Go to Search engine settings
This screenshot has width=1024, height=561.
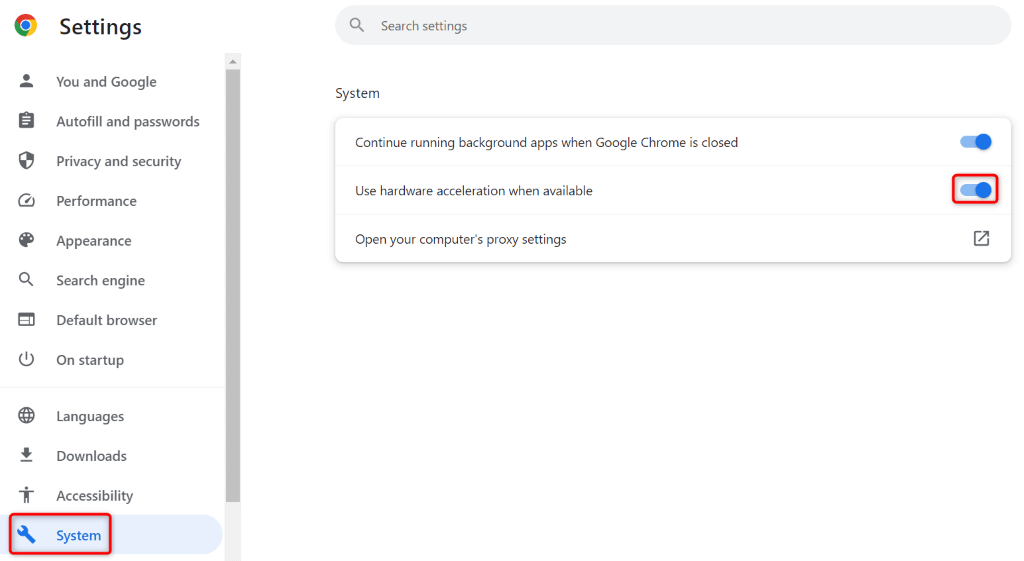100,281
